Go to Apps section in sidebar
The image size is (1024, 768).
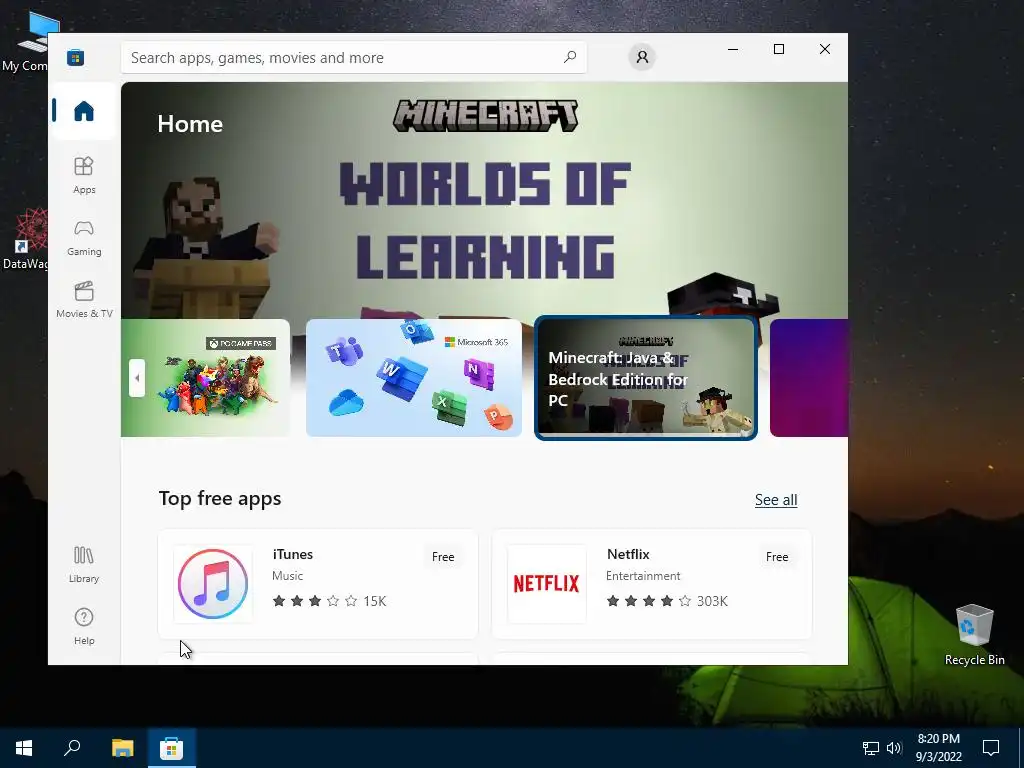[84, 175]
